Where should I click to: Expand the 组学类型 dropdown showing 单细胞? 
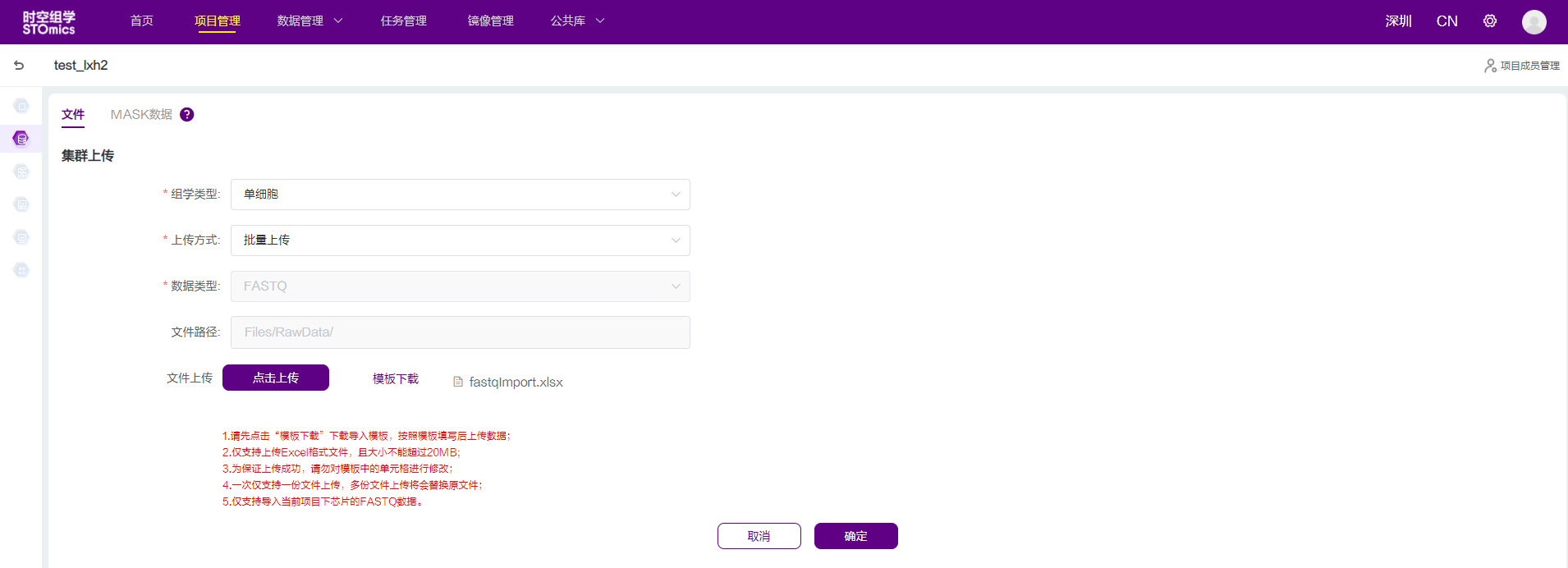(460, 195)
